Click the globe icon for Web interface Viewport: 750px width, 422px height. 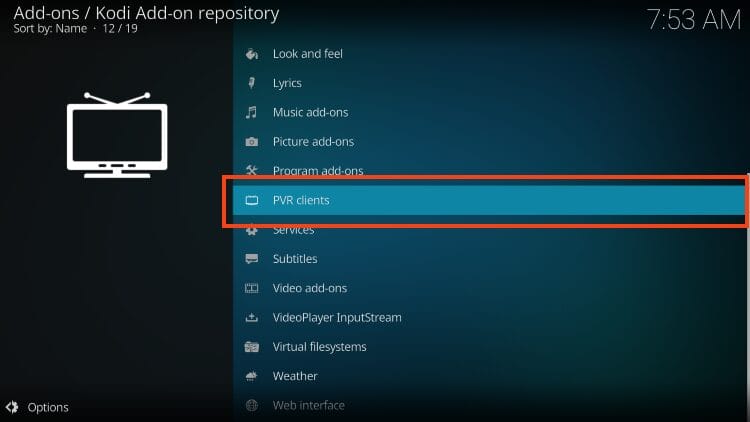(x=252, y=405)
